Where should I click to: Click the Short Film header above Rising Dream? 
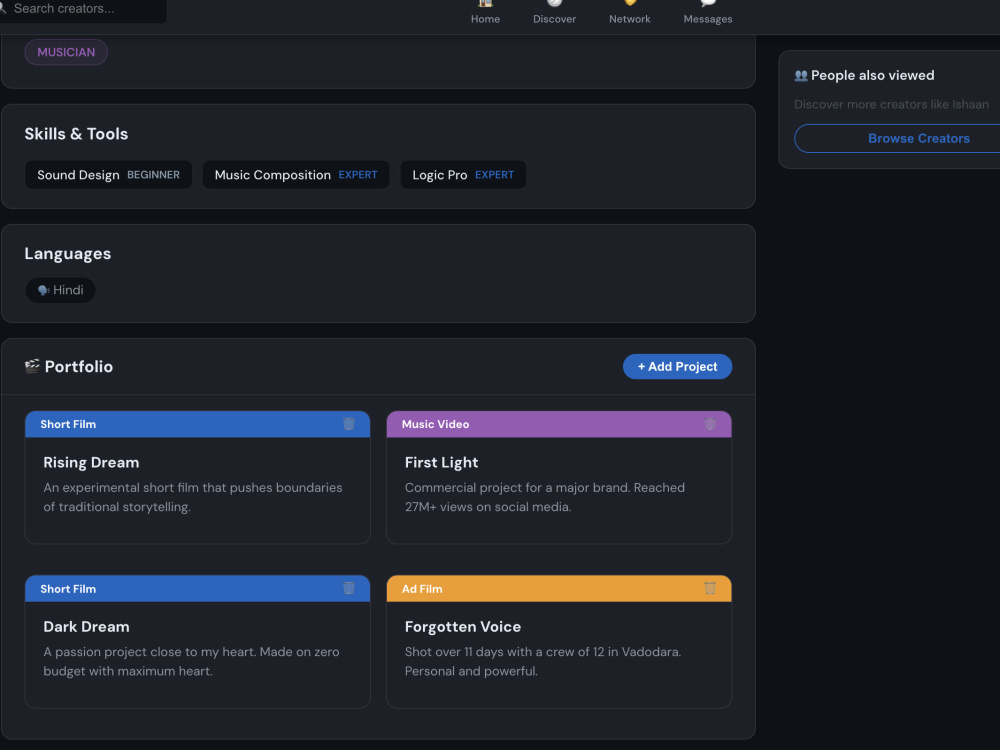pos(198,424)
